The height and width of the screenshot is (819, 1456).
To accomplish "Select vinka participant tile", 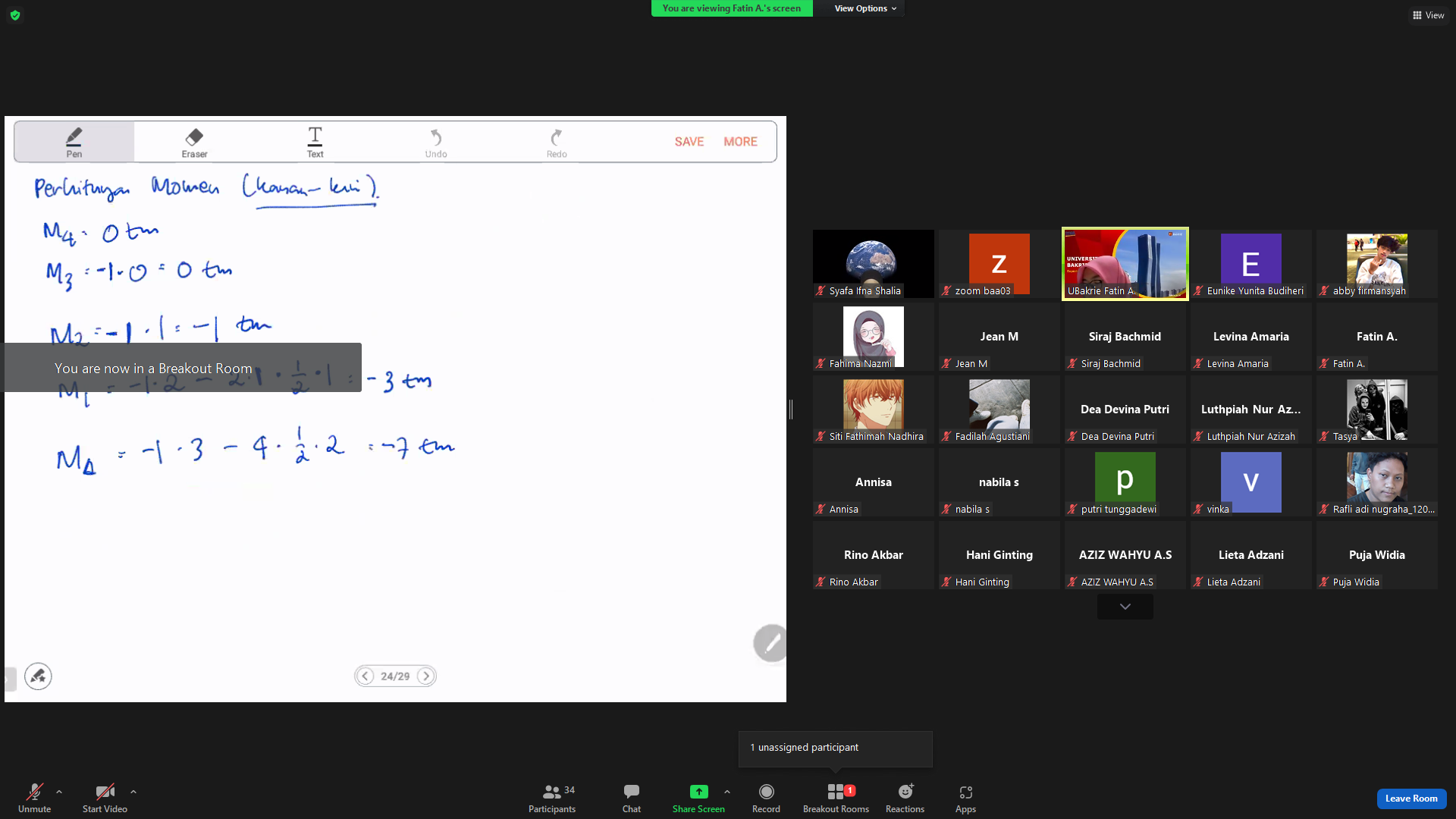I will point(1251,482).
